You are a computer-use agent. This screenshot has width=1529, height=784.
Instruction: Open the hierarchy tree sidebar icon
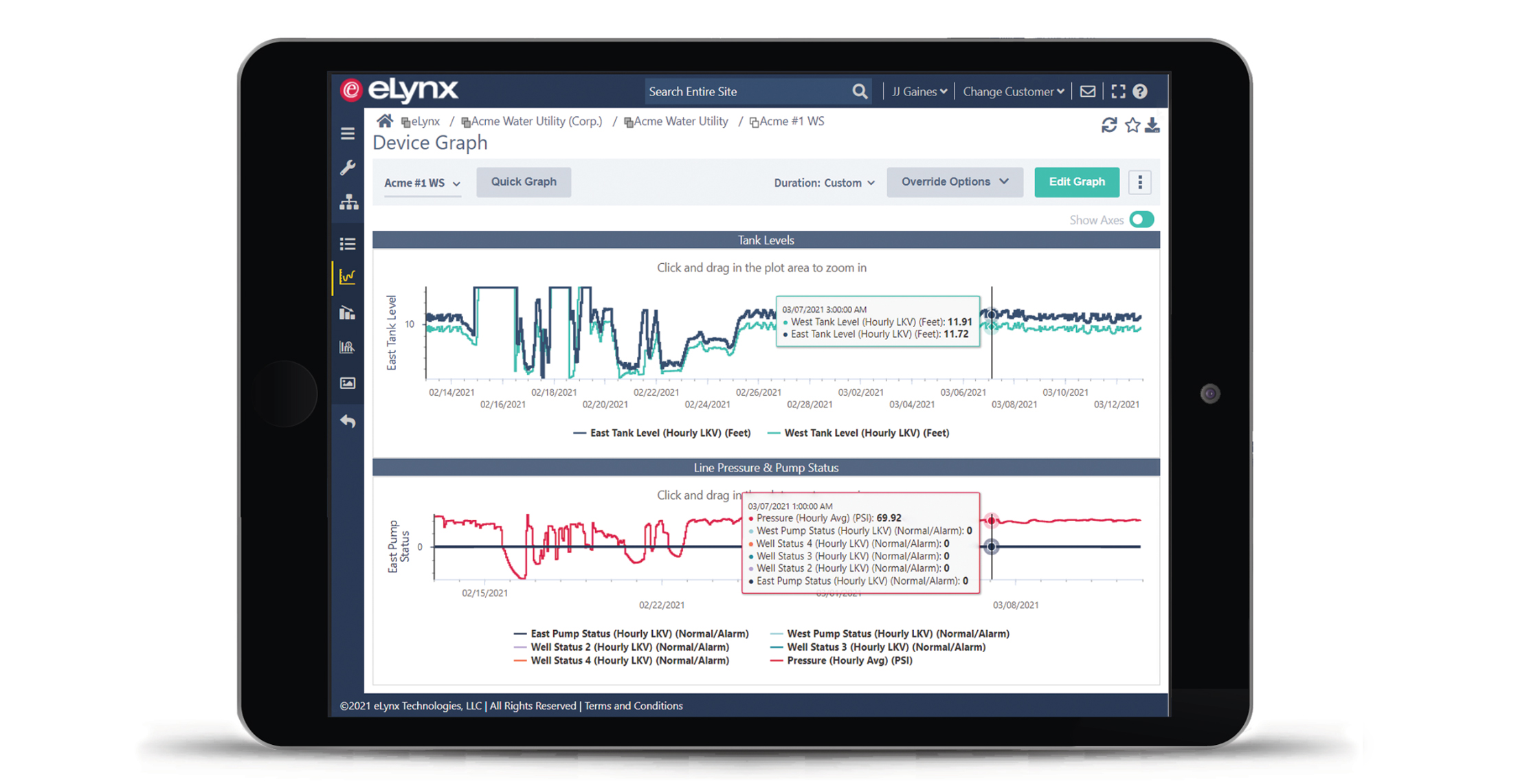(348, 202)
